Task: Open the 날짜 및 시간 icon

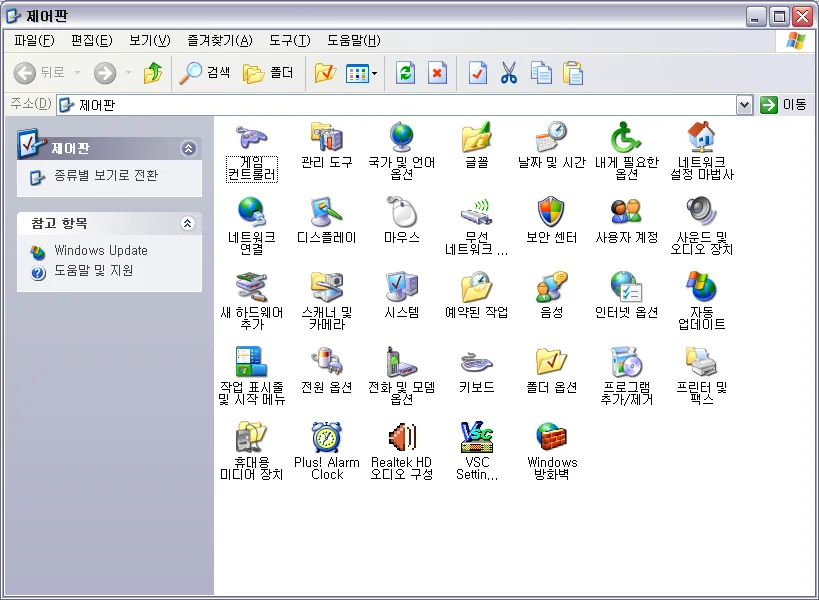Action: (552, 138)
